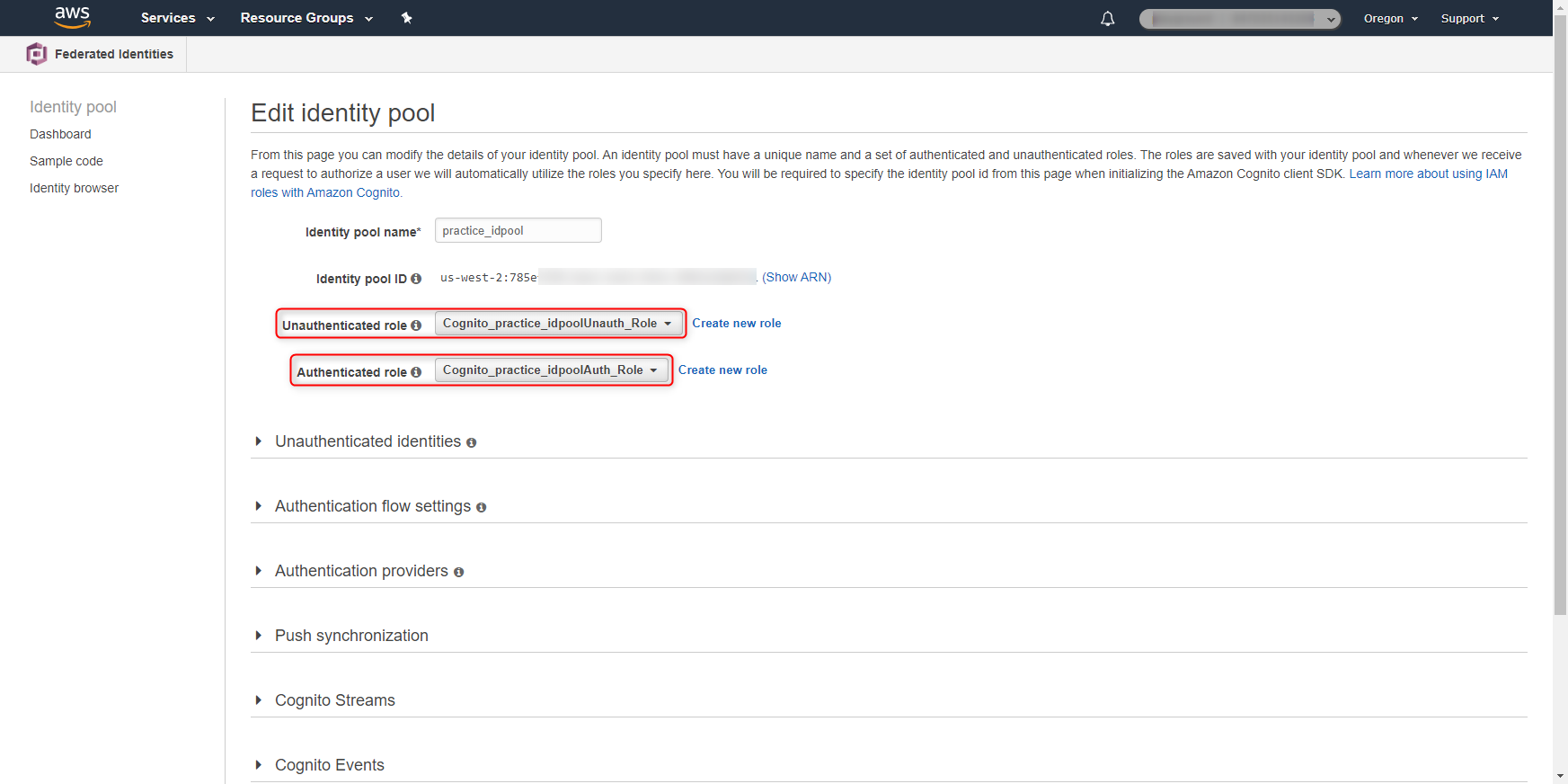Click the Federated Identities title link
This screenshot has height=784, width=1568.
pyautogui.click(x=114, y=54)
